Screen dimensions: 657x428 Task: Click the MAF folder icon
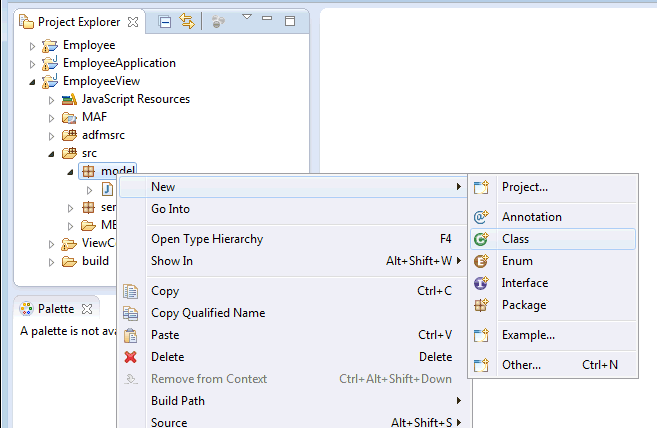point(69,118)
